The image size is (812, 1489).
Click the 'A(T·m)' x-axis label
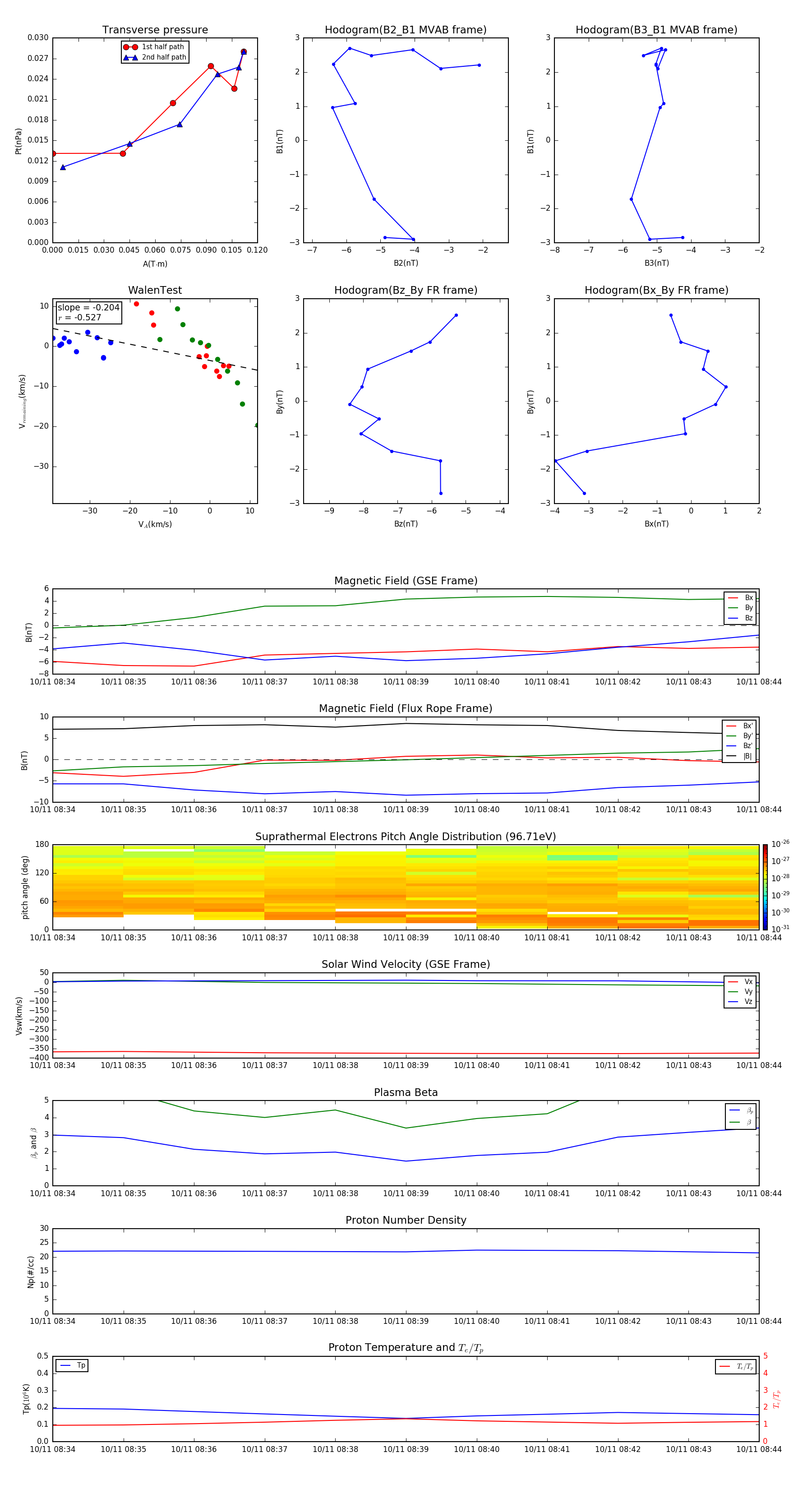(155, 264)
